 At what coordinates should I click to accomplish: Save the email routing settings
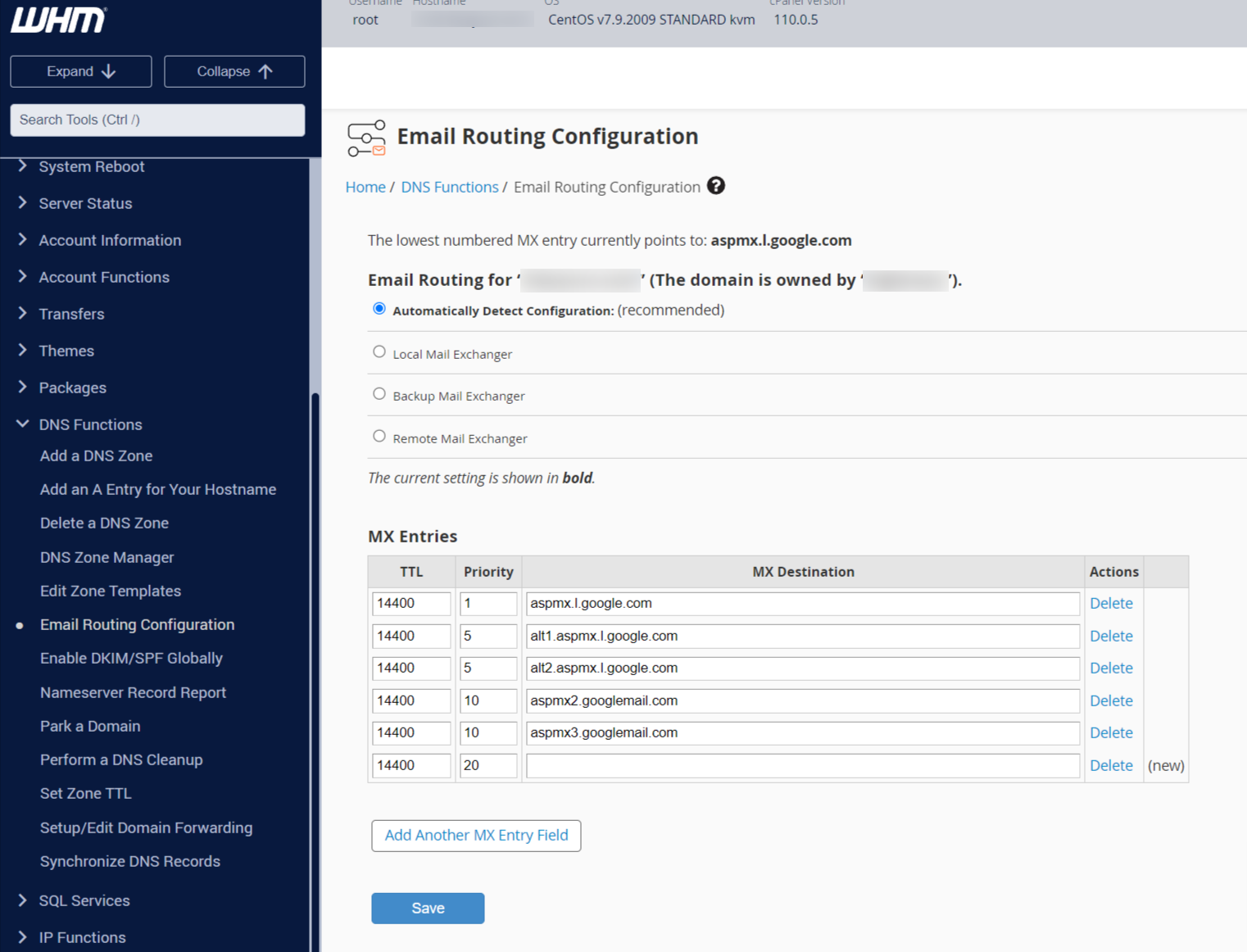coord(428,908)
